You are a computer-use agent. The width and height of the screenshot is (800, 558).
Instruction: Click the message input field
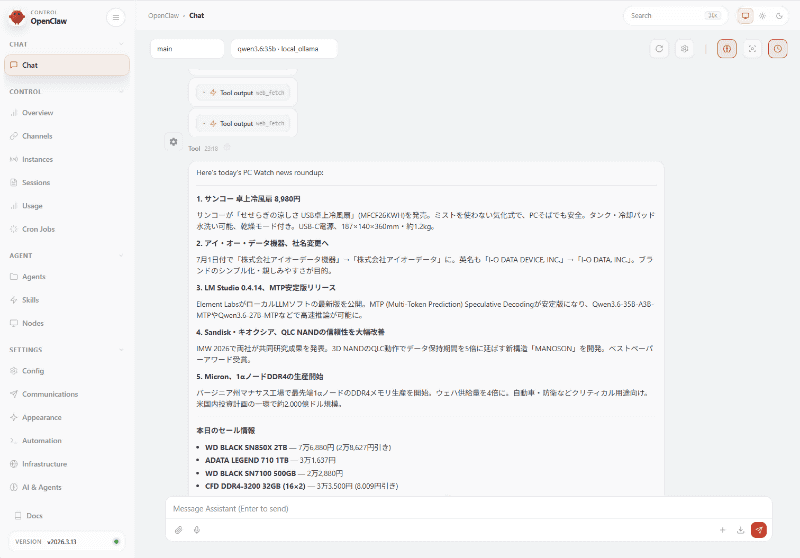468,509
